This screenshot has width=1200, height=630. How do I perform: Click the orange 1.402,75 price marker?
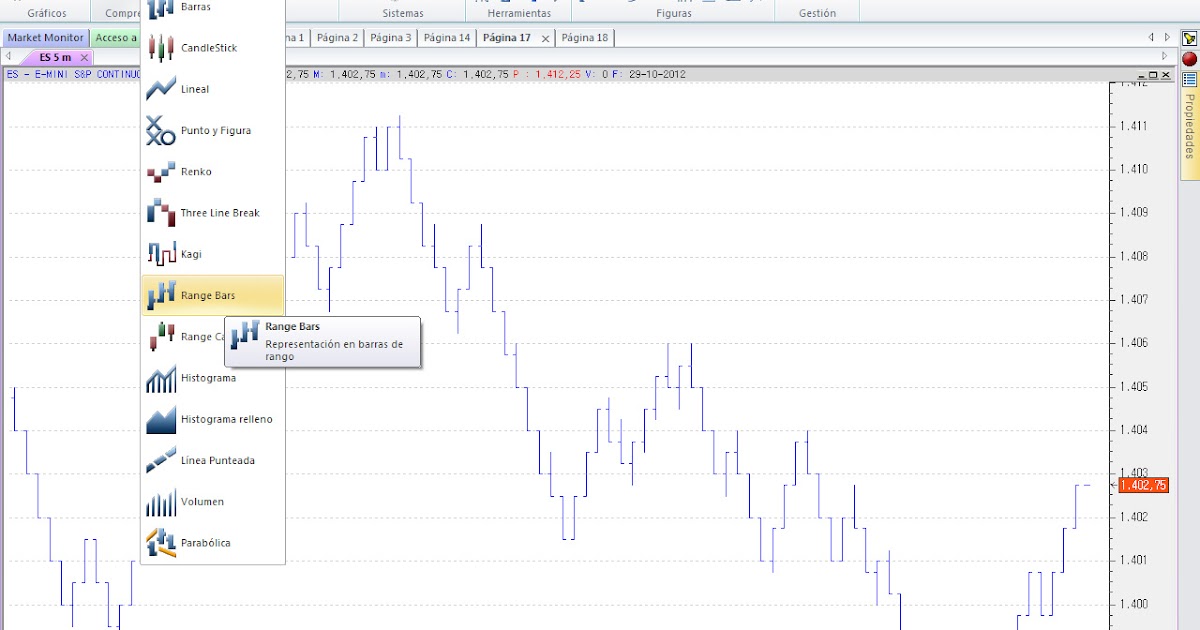[x=1142, y=485]
